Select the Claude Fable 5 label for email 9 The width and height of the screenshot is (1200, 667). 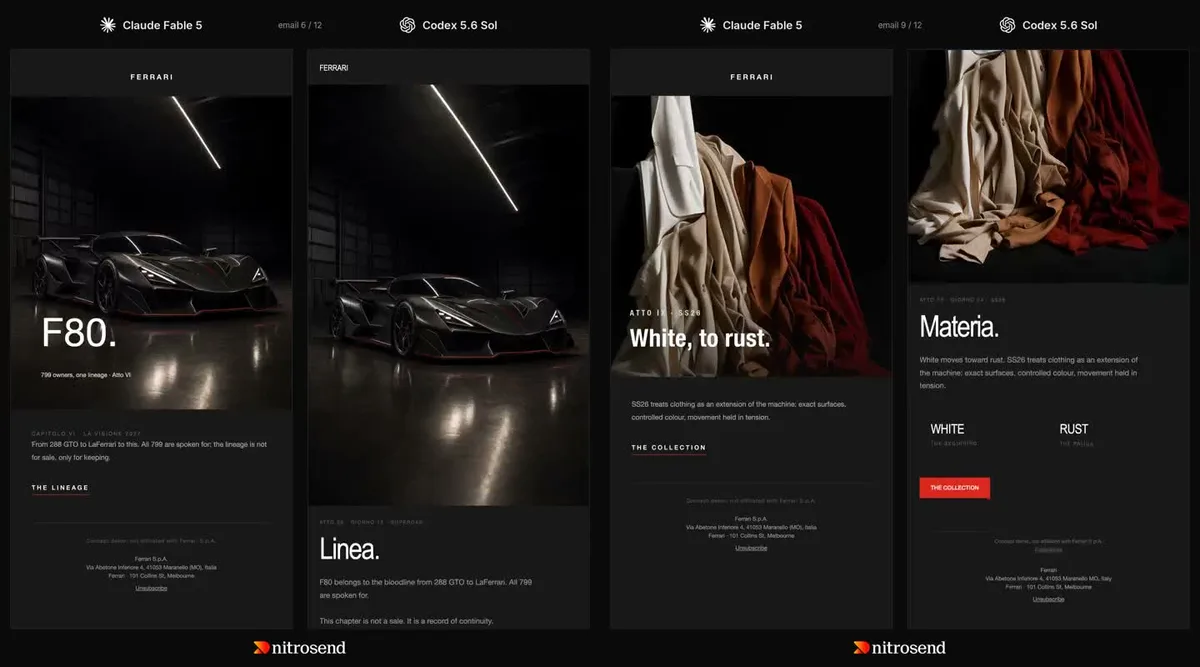pos(762,25)
